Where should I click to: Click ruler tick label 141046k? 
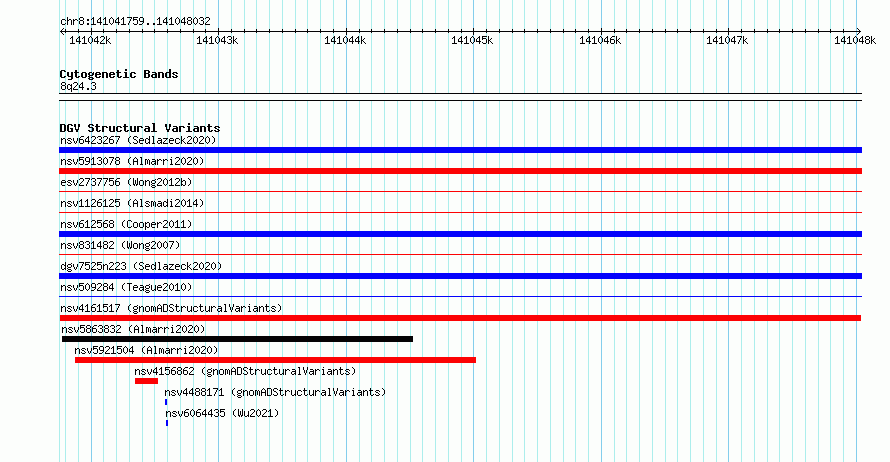tap(600, 40)
